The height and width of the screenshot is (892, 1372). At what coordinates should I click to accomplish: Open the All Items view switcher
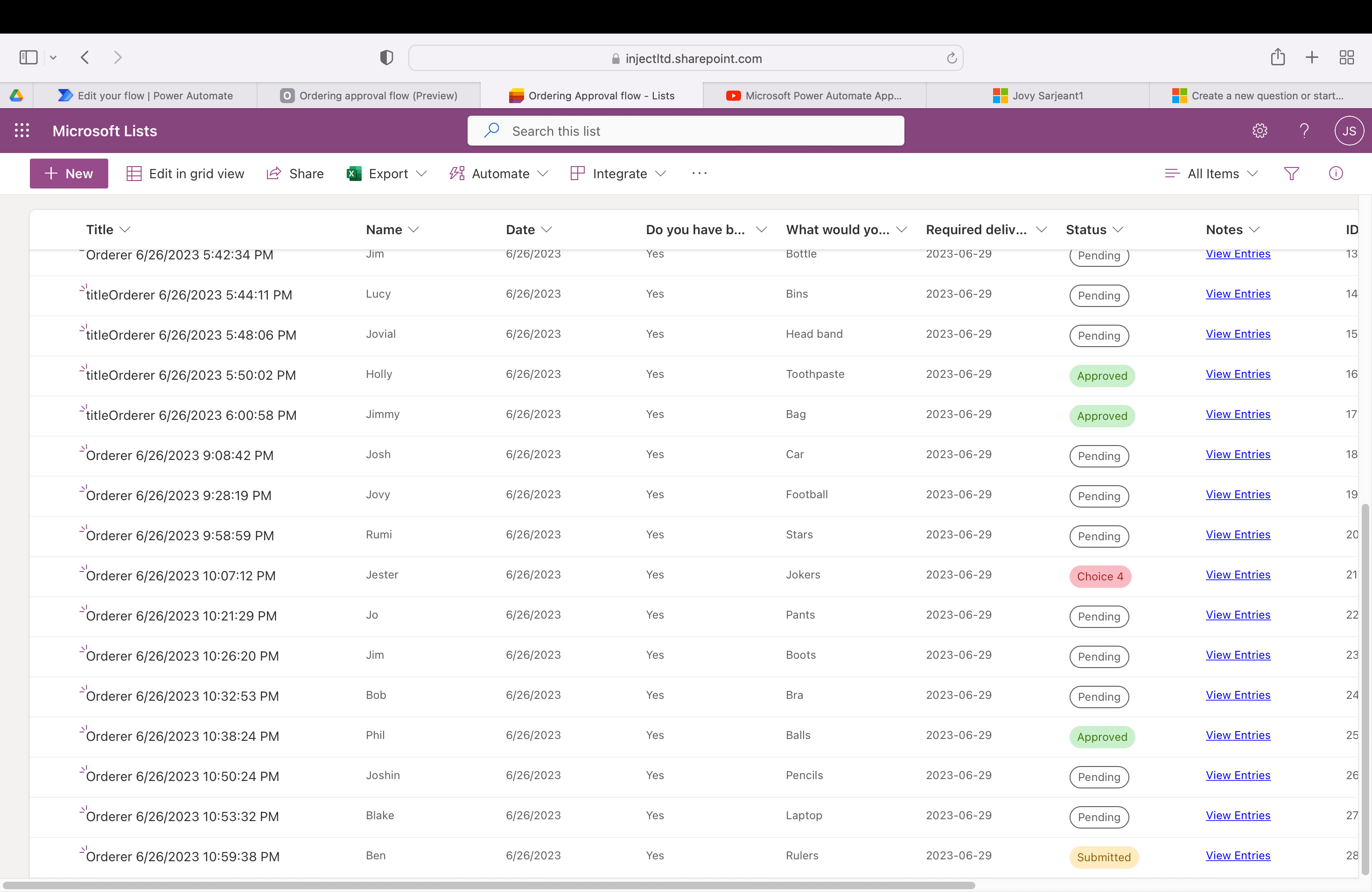[1212, 174]
